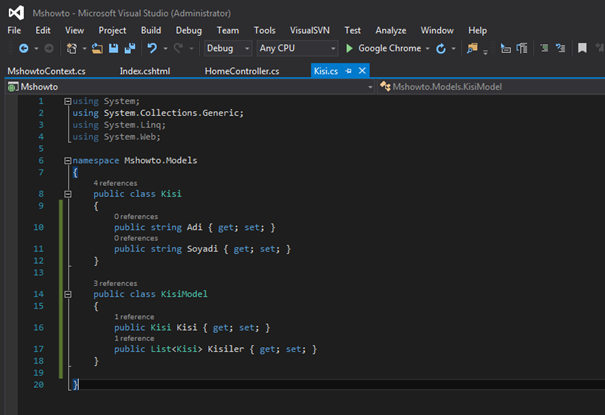Open the Test menu
Screen dimensions: 605x415
353,30
